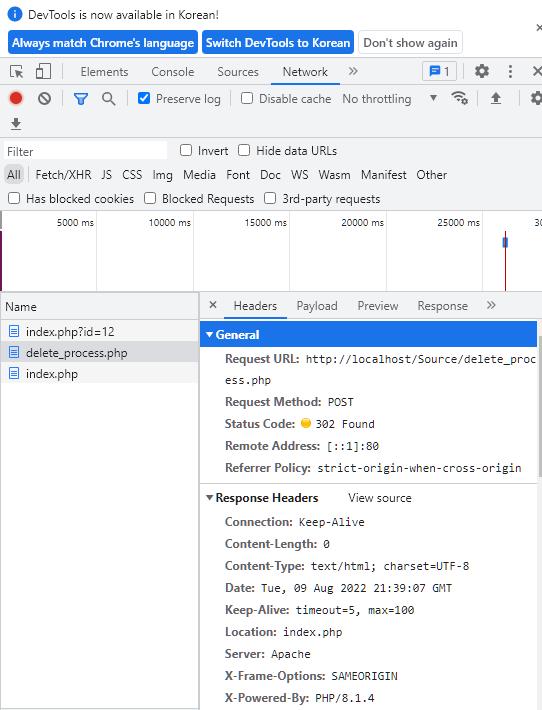Import HAR file with upload arrow
542x710 pixels.
[496, 98]
